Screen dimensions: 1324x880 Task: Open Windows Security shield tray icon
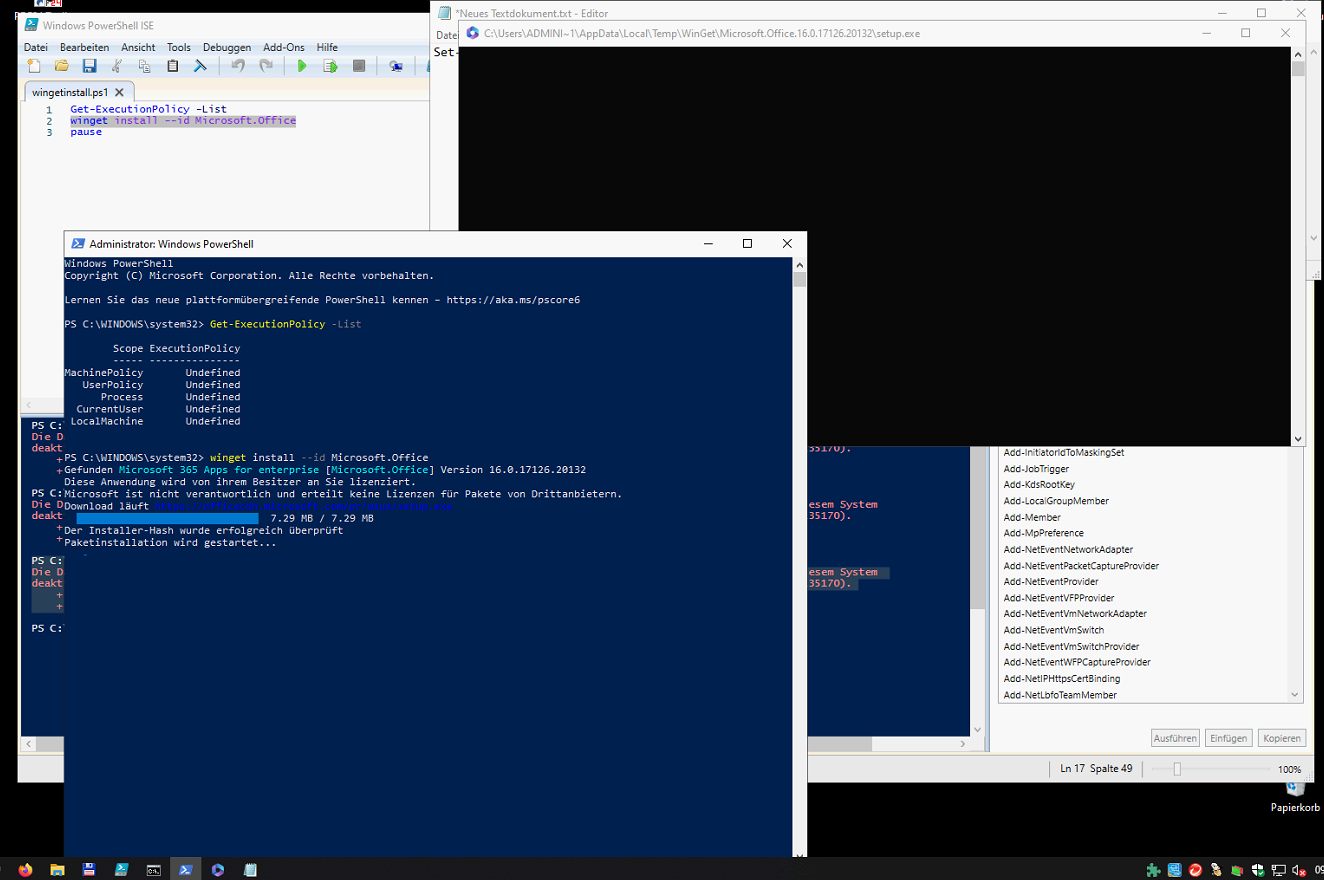tap(1258, 870)
